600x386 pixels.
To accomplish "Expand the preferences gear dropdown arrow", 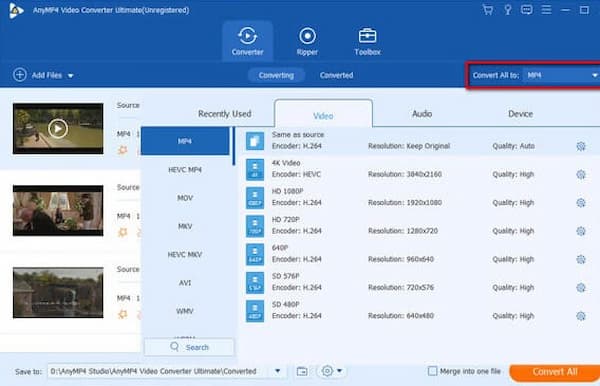I will pos(339,371).
